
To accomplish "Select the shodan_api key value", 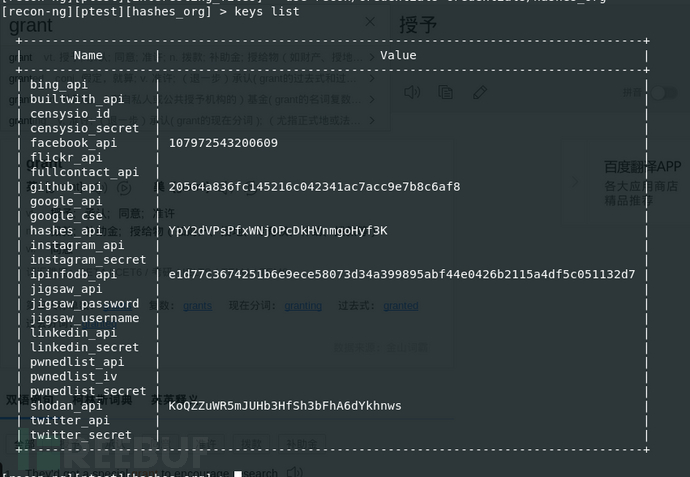I will [285, 406].
